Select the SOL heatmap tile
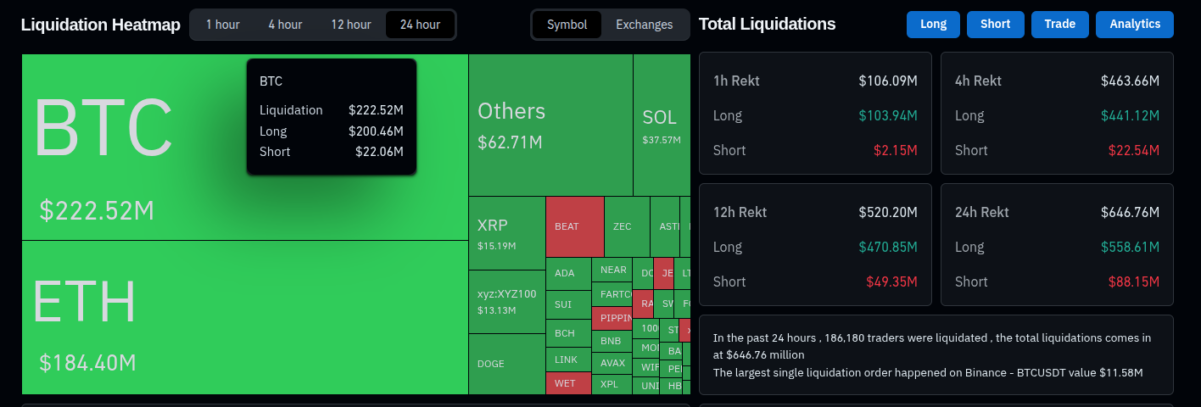1201x407 pixels. tap(661, 125)
